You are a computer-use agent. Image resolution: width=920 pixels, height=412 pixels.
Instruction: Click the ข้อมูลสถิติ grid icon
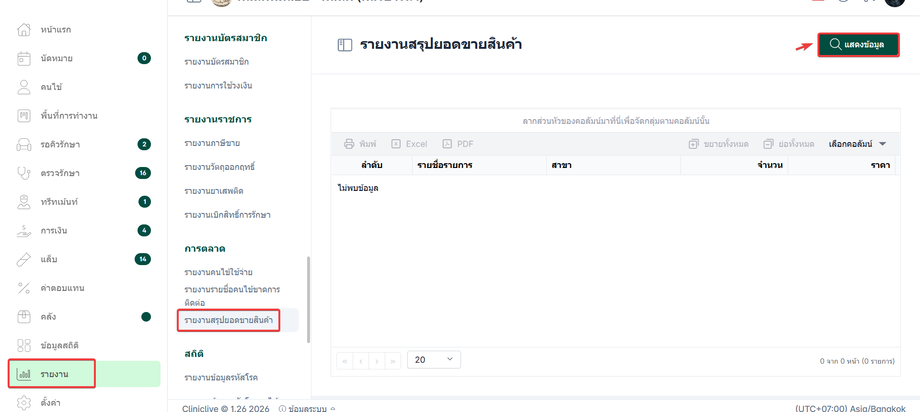pyautogui.click(x=23, y=345)
